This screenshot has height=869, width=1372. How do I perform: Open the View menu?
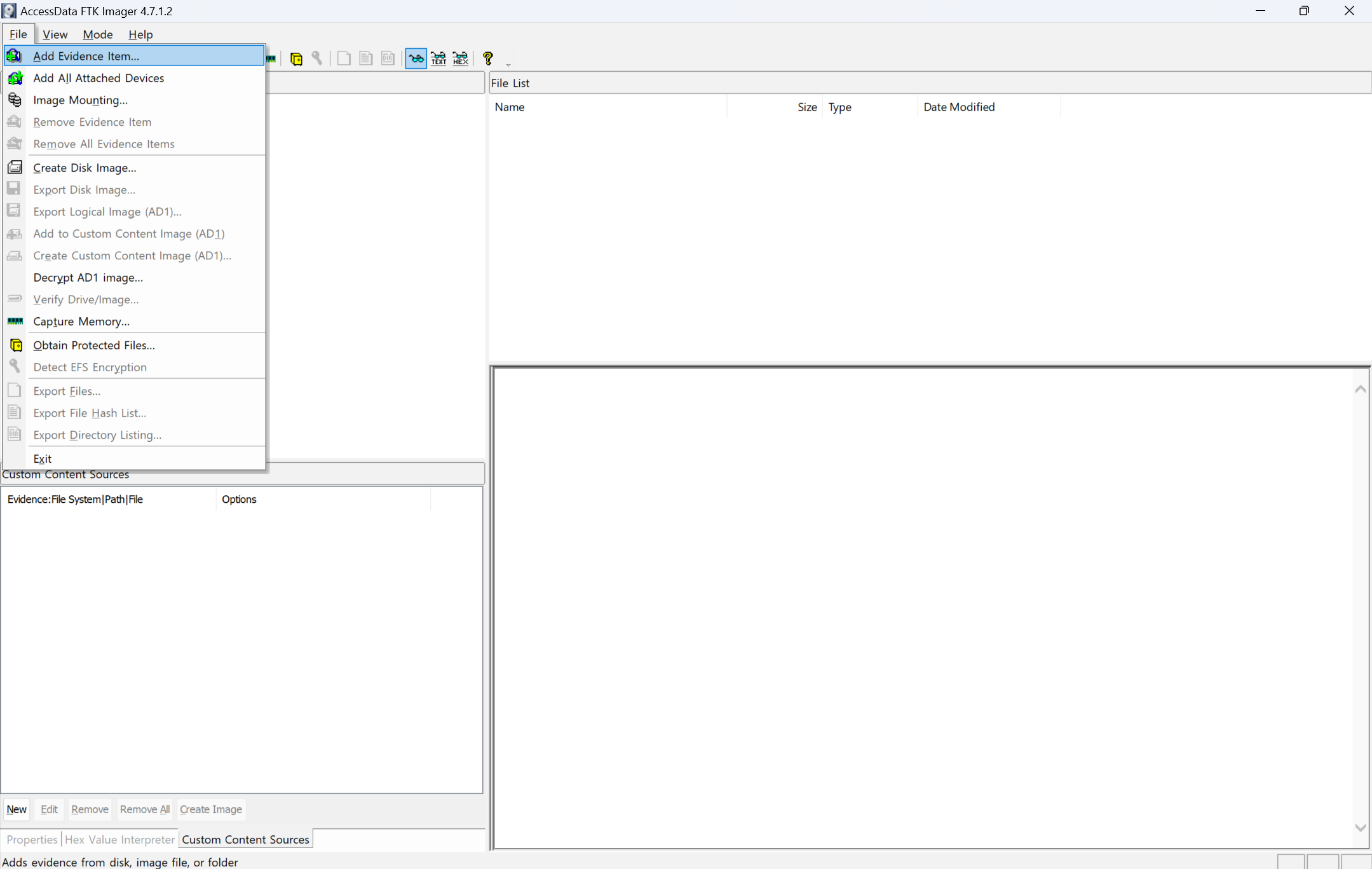tap(55, 34)
